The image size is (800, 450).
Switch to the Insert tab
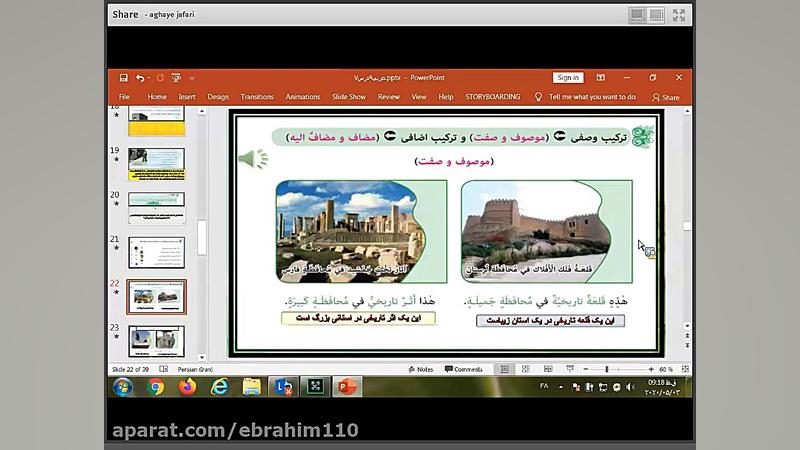[187, 97]
